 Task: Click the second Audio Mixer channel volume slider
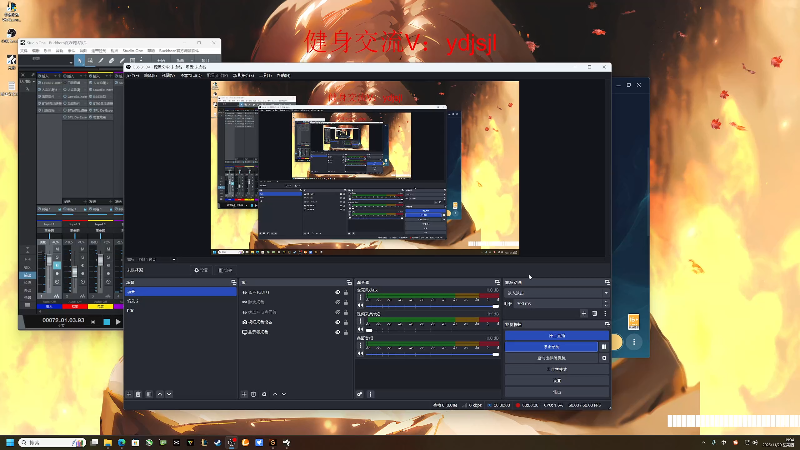pos(433,330)
